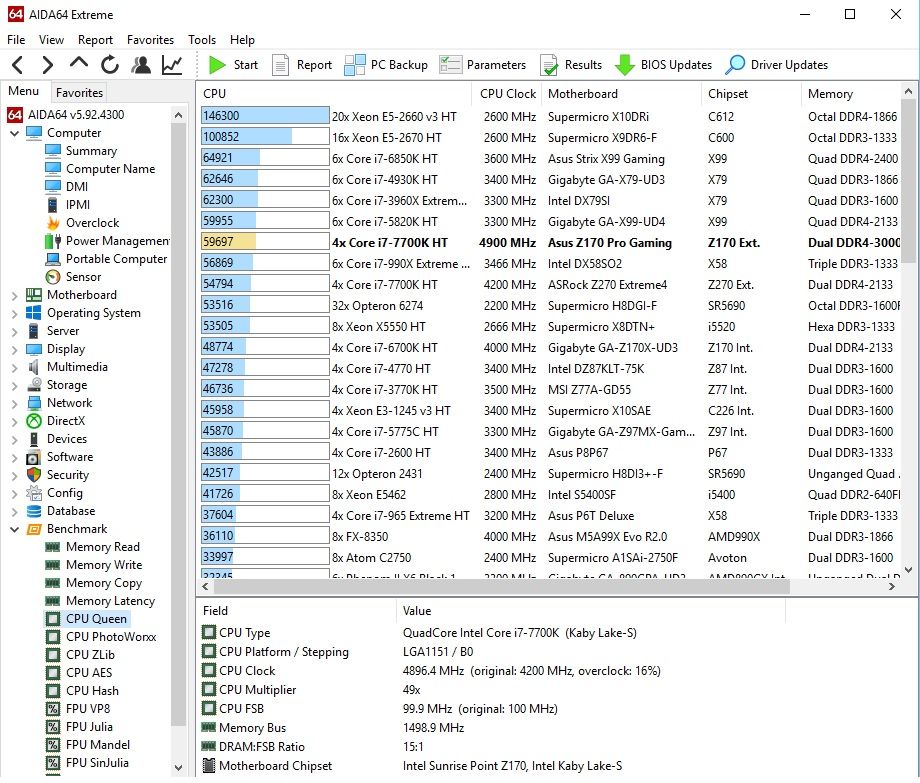Select FPU Mandel benchmark
920x783 pixels.
[x=98, y=745]
